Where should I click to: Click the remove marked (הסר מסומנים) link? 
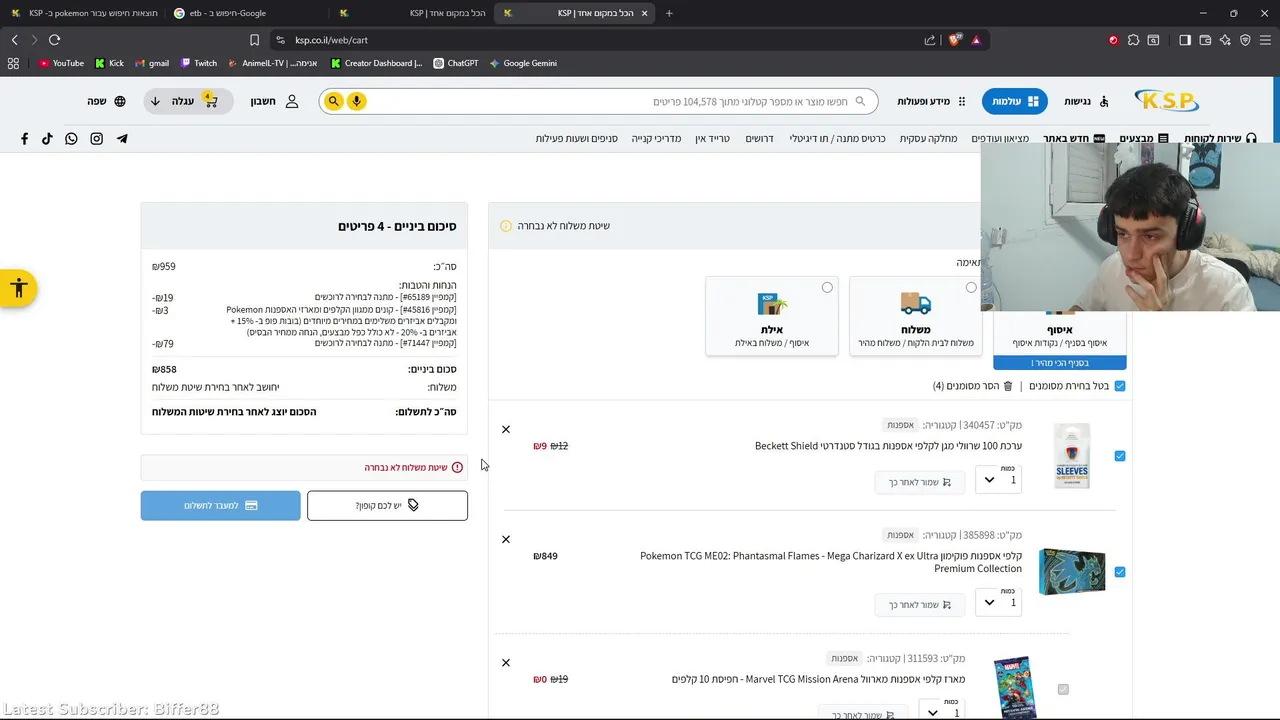[x=973, y=386]
